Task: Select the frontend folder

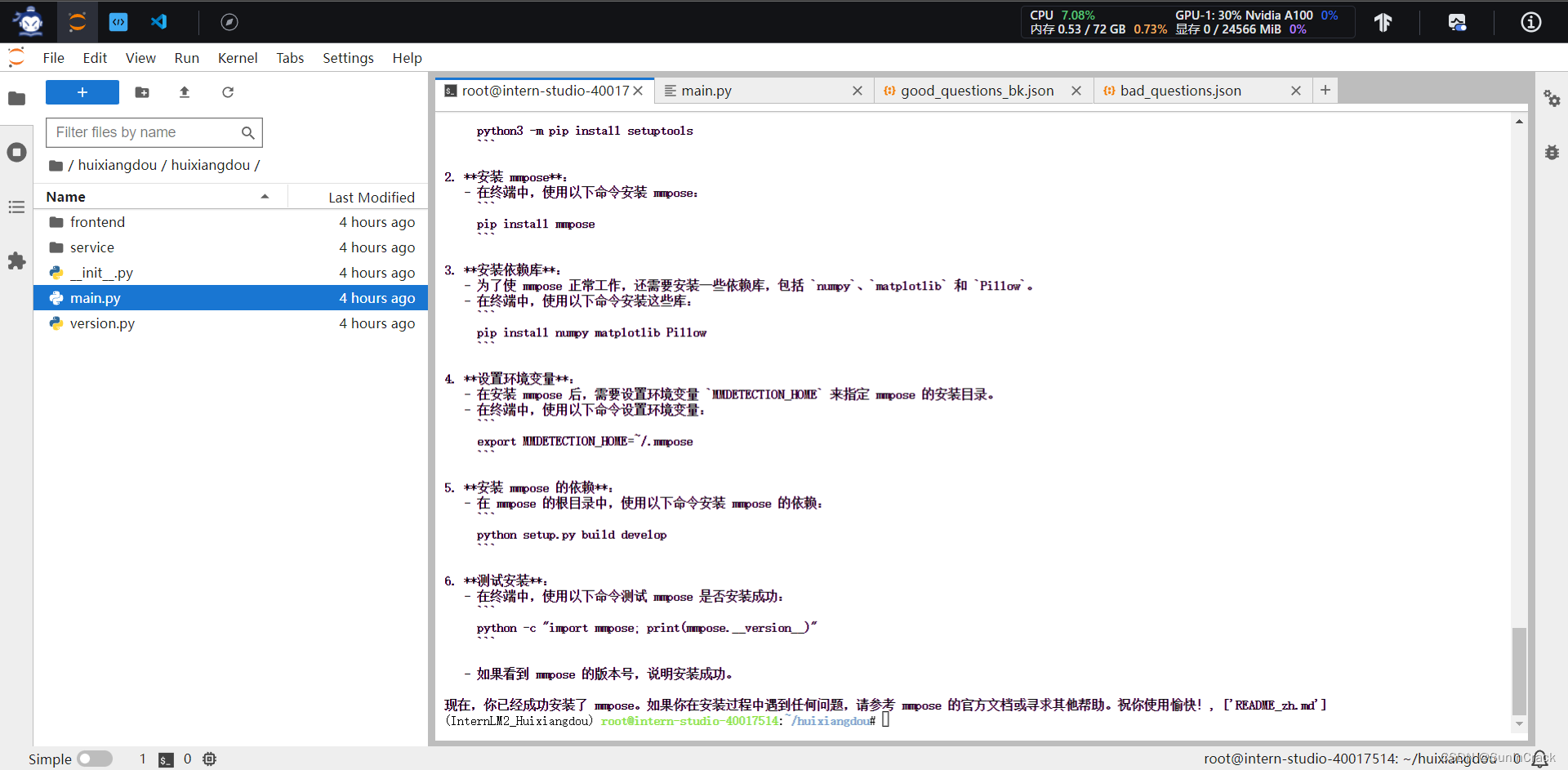Action: coord(230,222)
